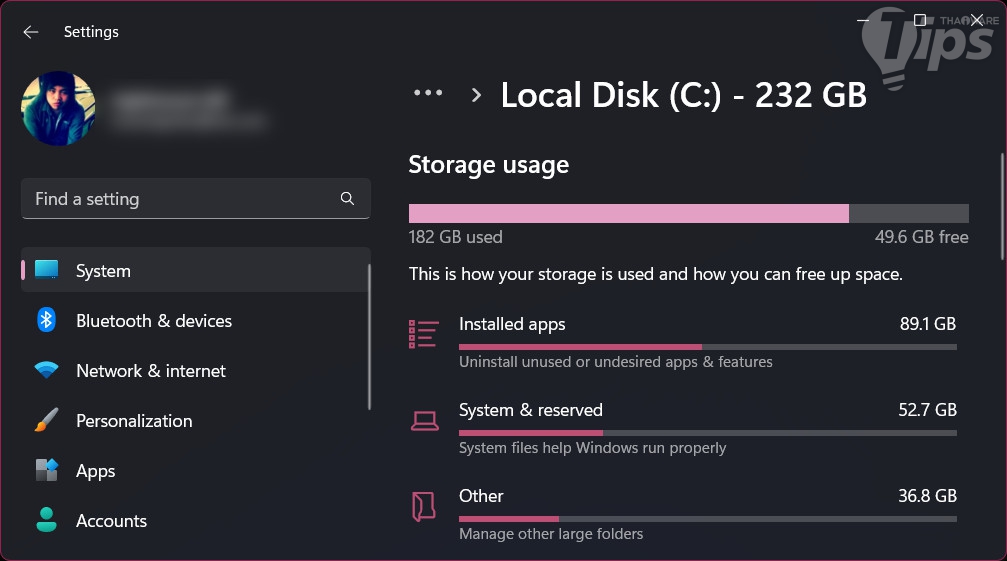Open the Personalization settings page
Image resolution: width=1007 pixels, height=561 pixels.
tap(134, 421)
